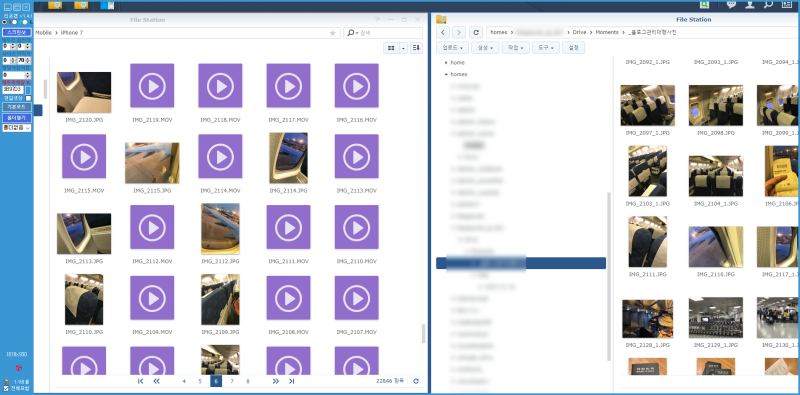This screenshot has width=800, height=395.
Task: Toggle the 전체모험 checkbox at bottom left
Action: pyautogui.click(x=6, y=388)
